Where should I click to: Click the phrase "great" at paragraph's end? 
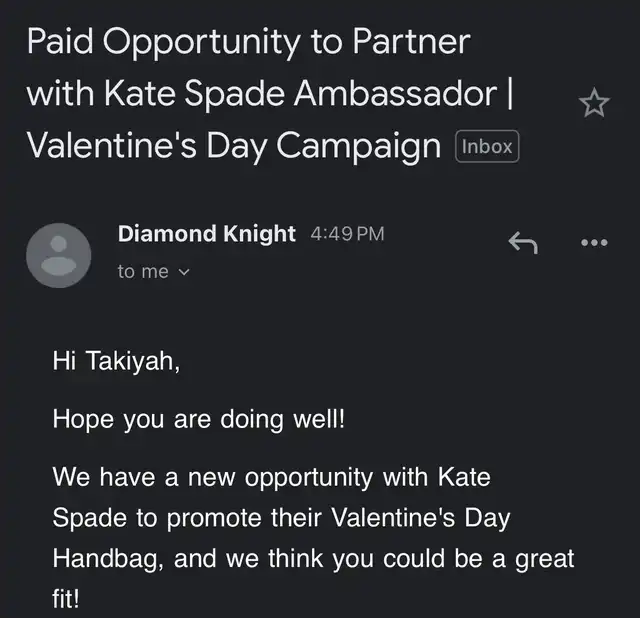point(544,558)
